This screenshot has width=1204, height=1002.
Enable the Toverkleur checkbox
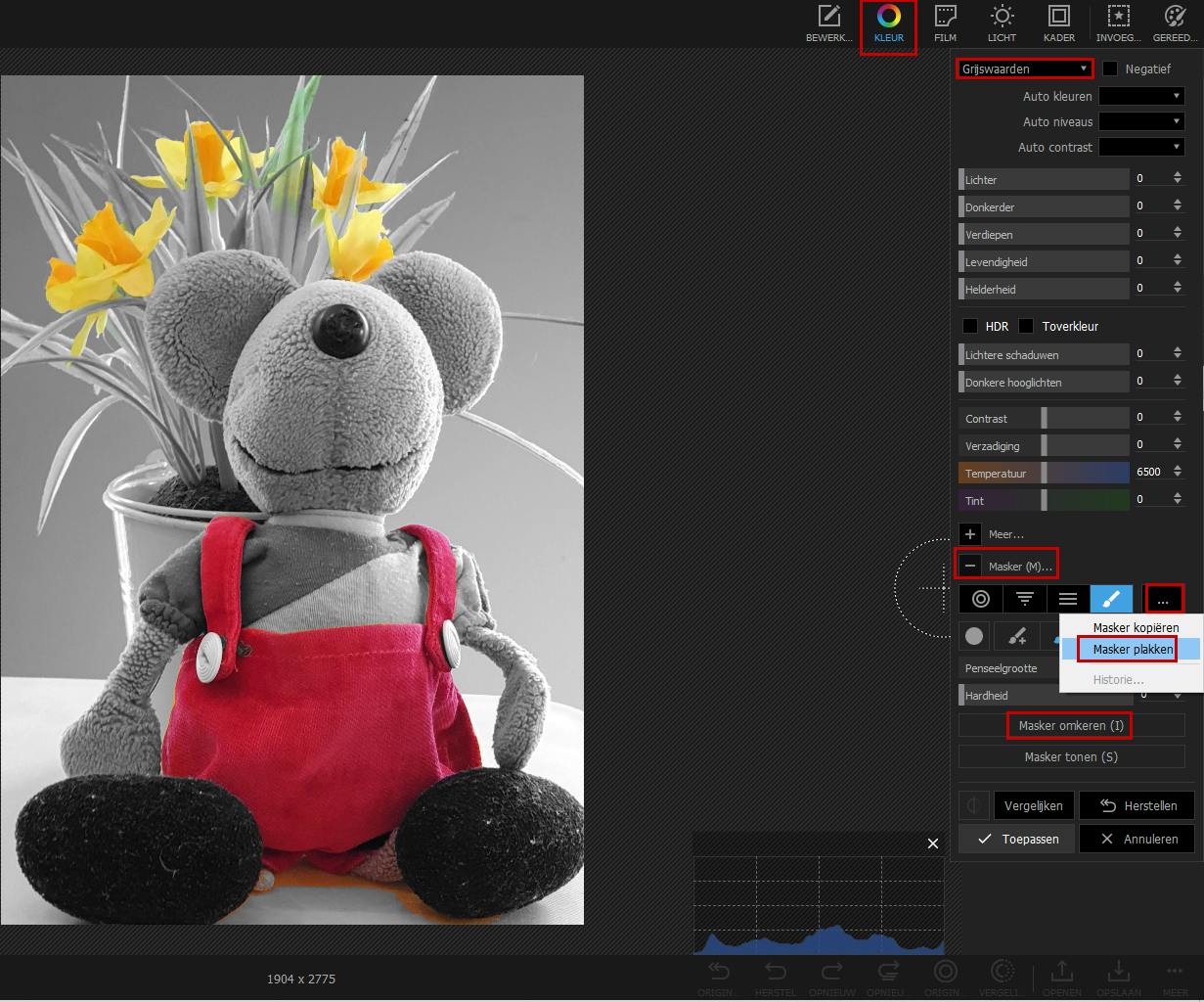pyautogui.click(x=1026, y=326)
